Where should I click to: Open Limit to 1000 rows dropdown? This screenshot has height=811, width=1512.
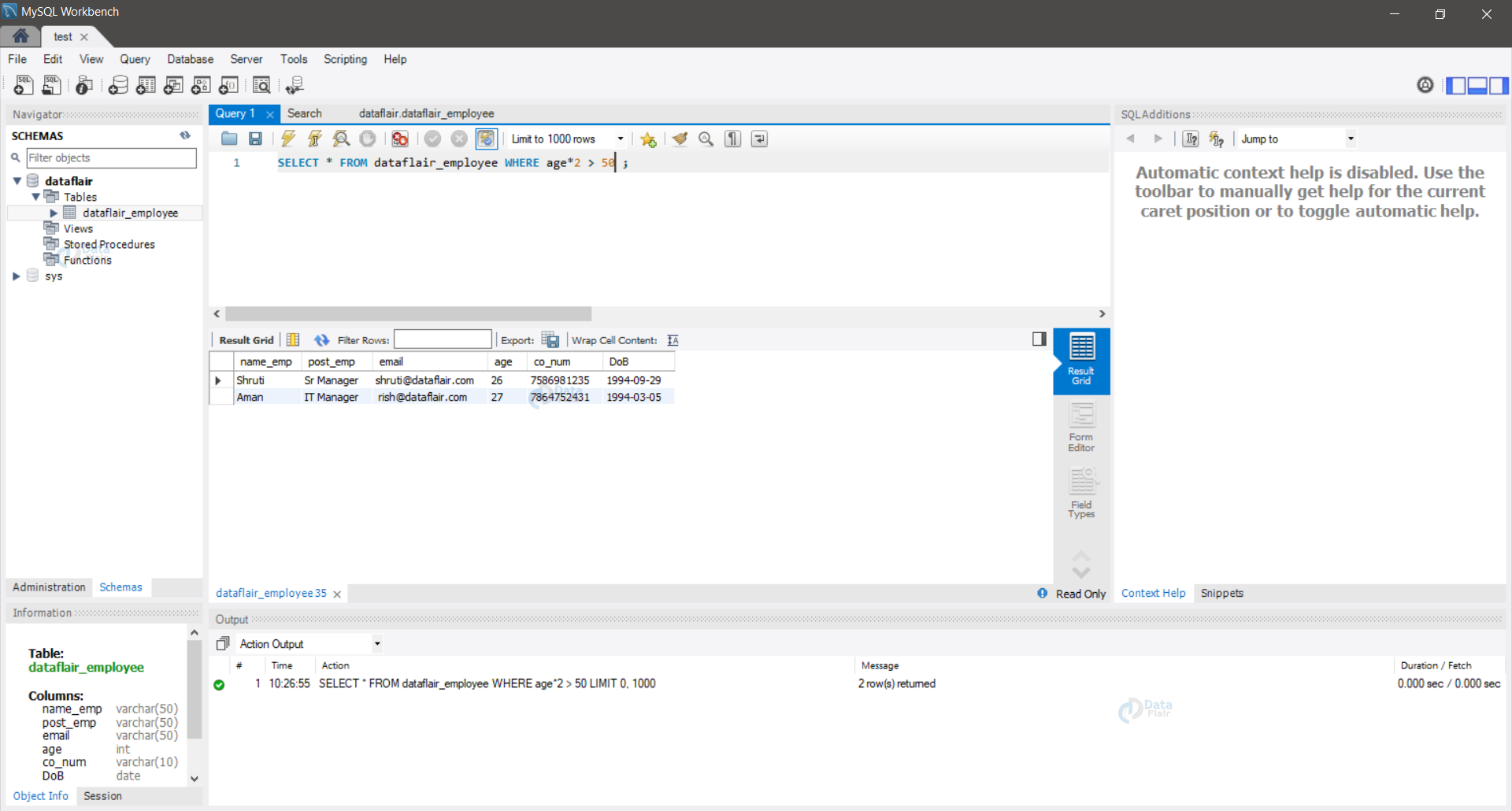pos(567,139)
